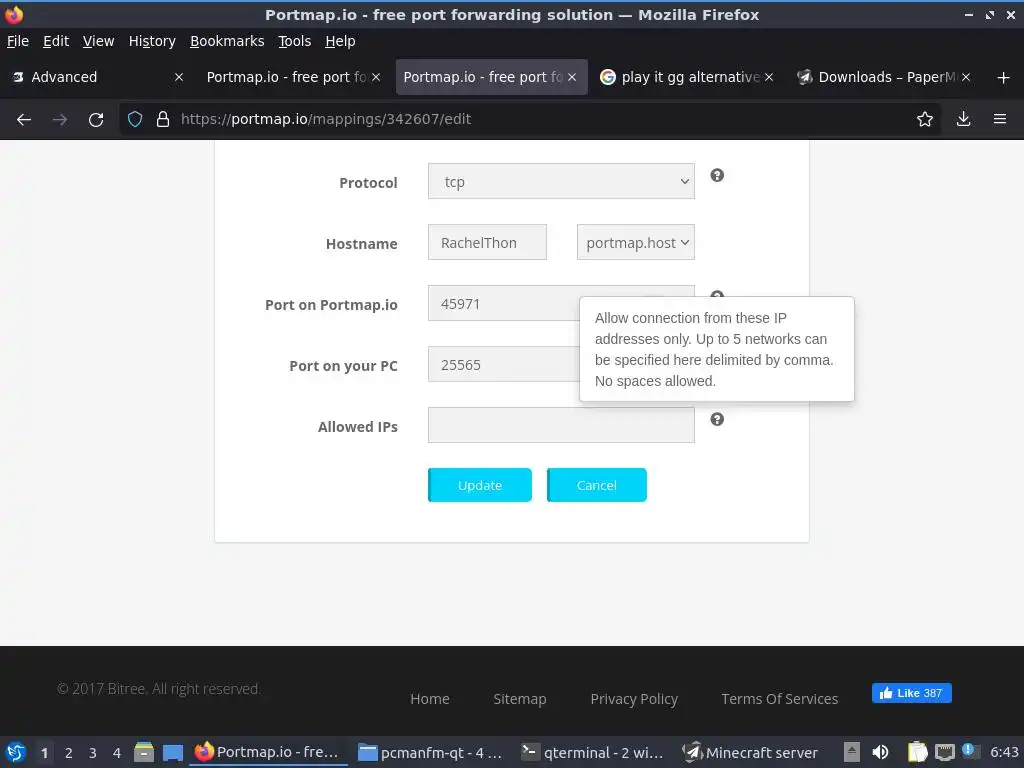Switch to the Advanced tab
This screenshot has height=768, width=1024.
coord(98,77)
